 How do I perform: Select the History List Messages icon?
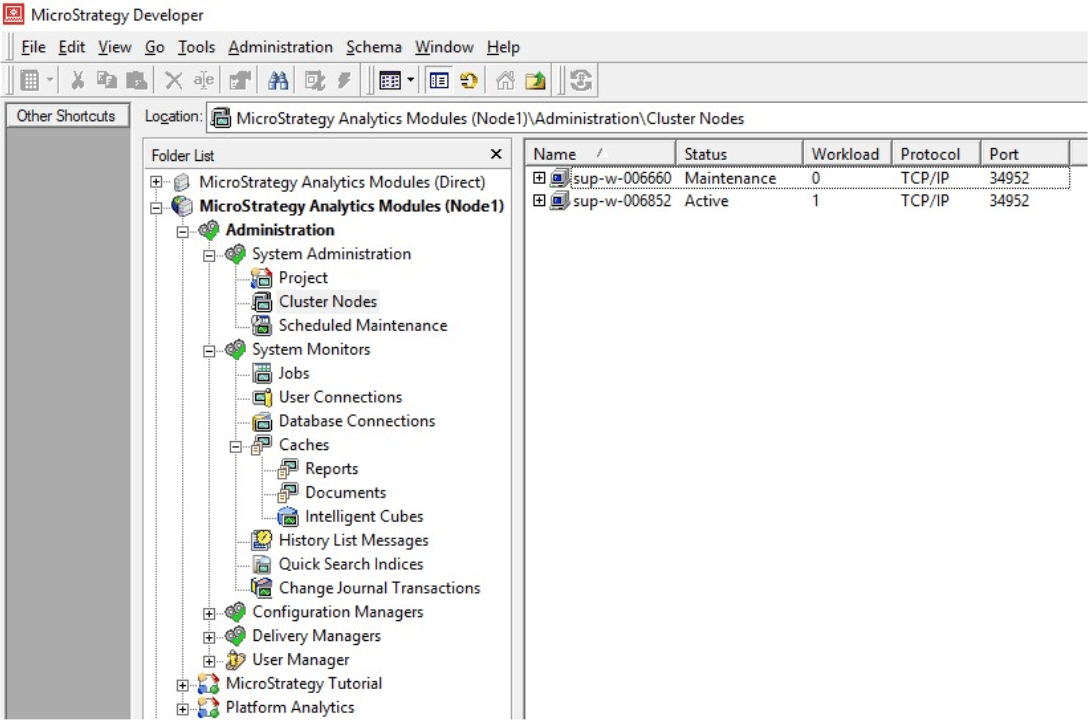click(262, 540)
